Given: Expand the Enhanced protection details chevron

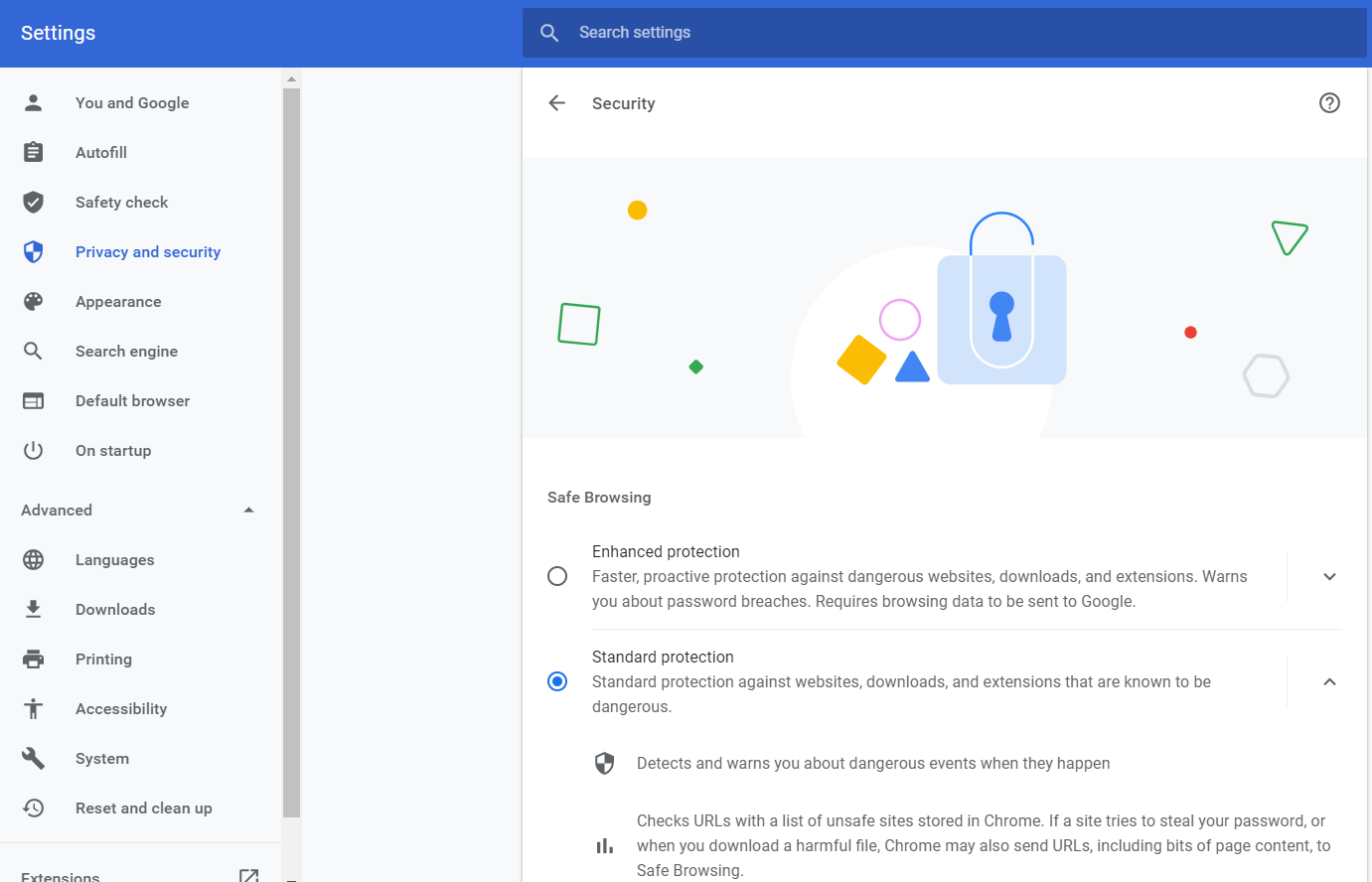Looking at the screenshot, I should point(1329,577).
